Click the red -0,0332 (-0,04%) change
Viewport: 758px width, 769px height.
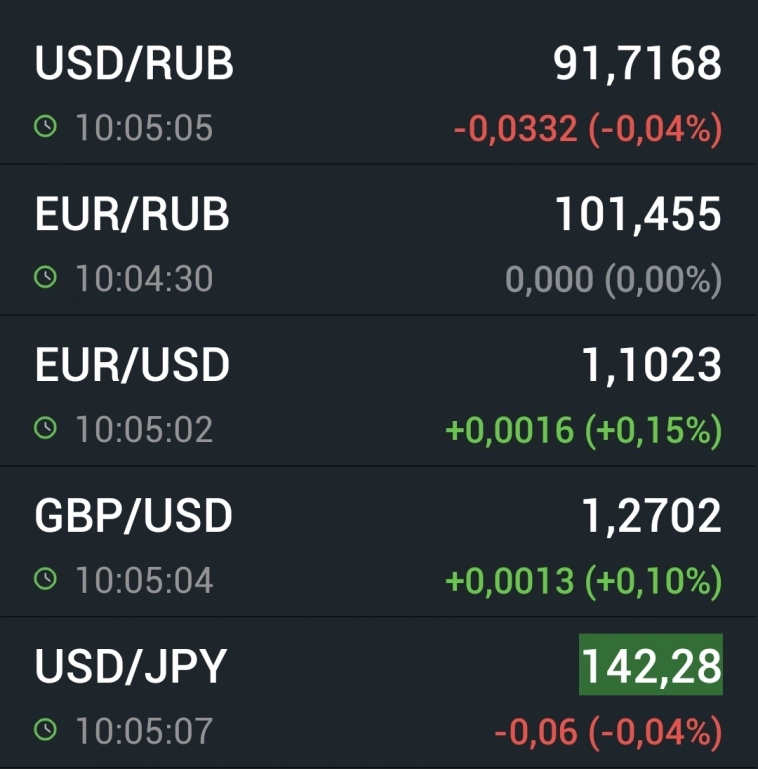click(x=587, y=129)
